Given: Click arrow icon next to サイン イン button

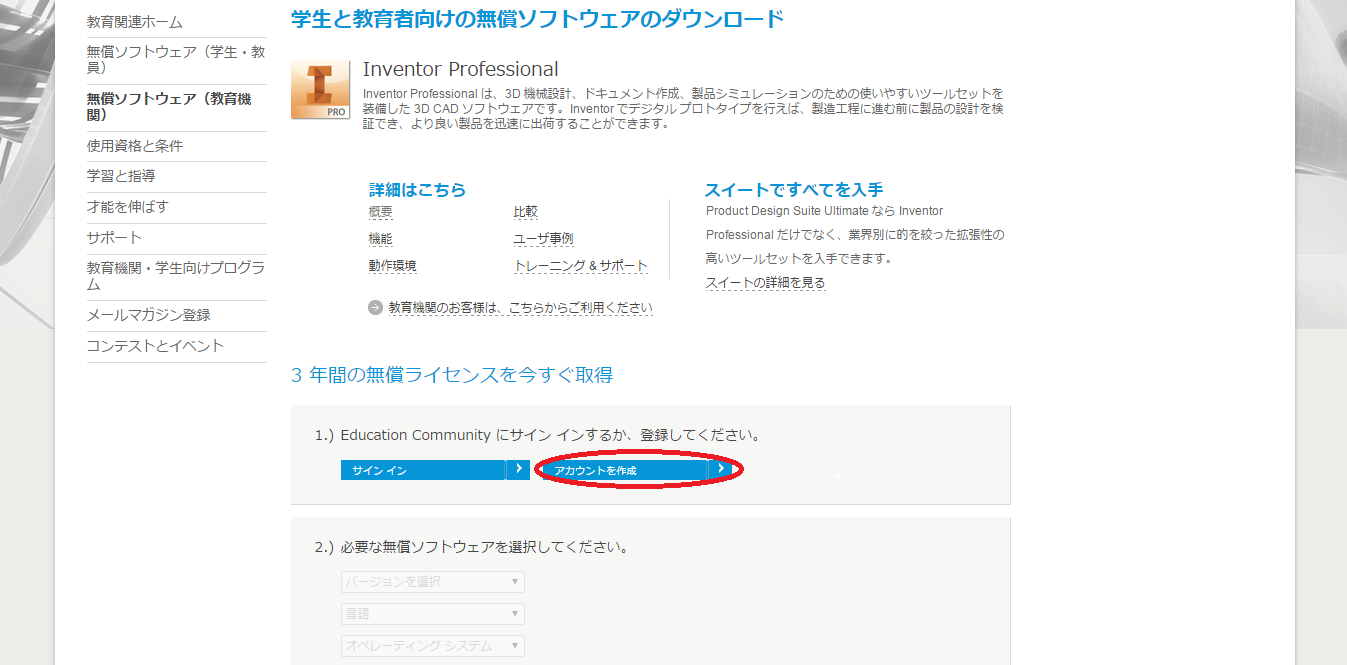Looking at the screenshot, I should 518,469.
